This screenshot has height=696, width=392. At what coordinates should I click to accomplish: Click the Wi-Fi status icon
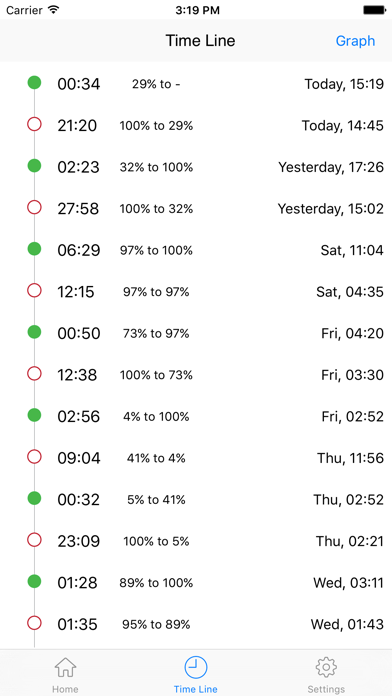(53, 10)
